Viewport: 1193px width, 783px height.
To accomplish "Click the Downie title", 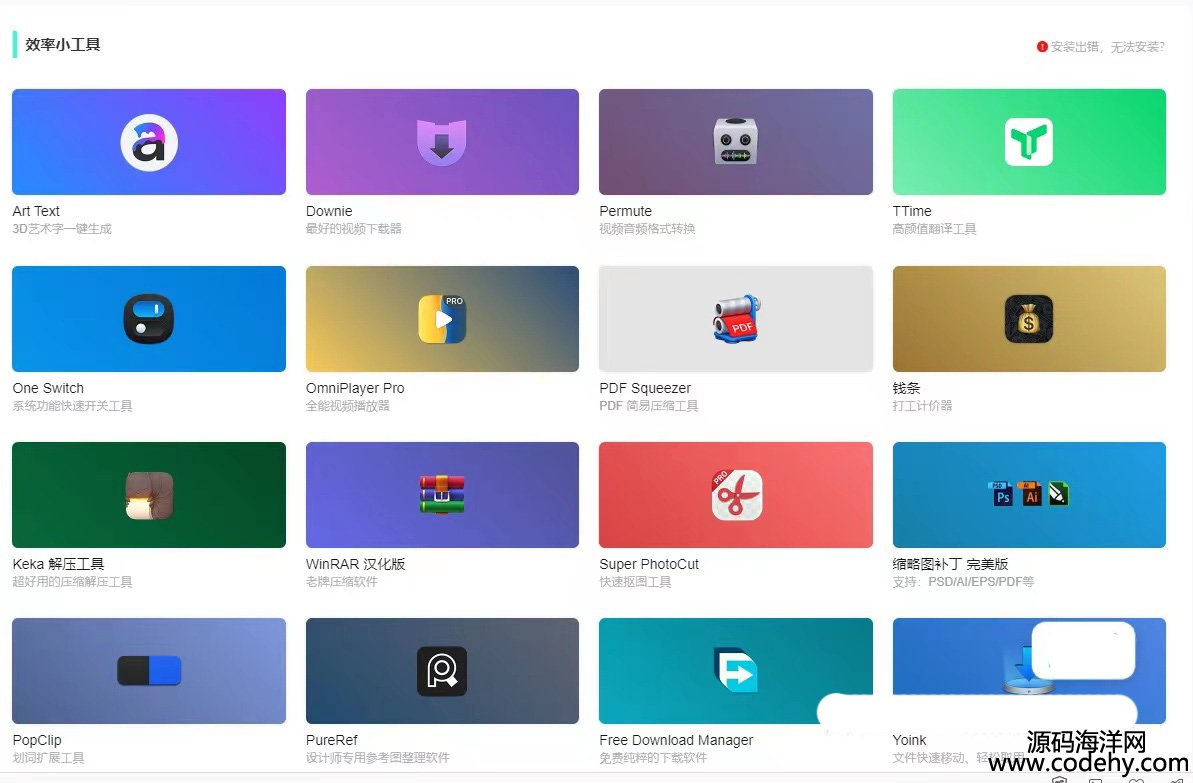I will pos(329,211).
